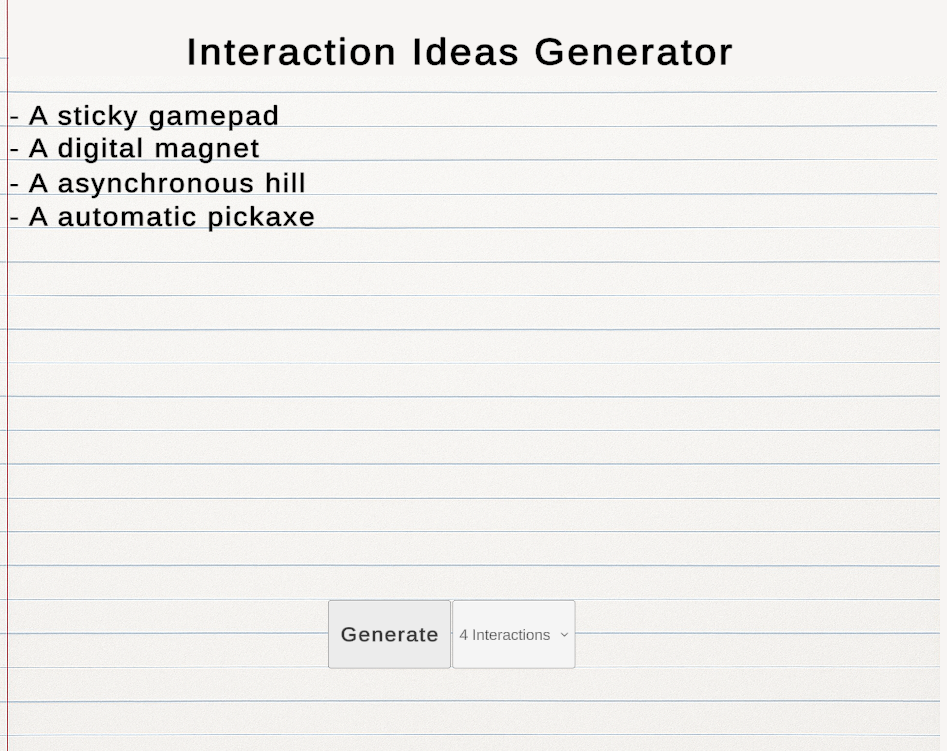Click the word "Generator" in the title
947x751 pixels.
634,53
